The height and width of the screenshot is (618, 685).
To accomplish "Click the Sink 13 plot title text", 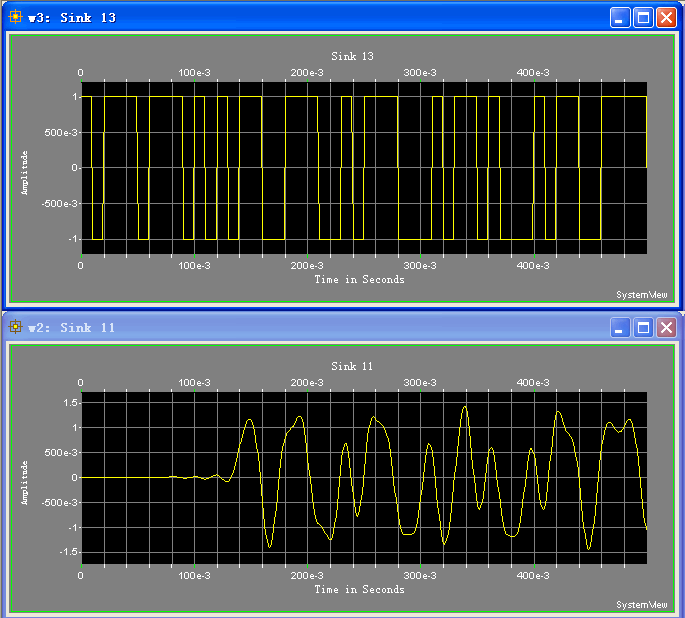I will 353,56.
